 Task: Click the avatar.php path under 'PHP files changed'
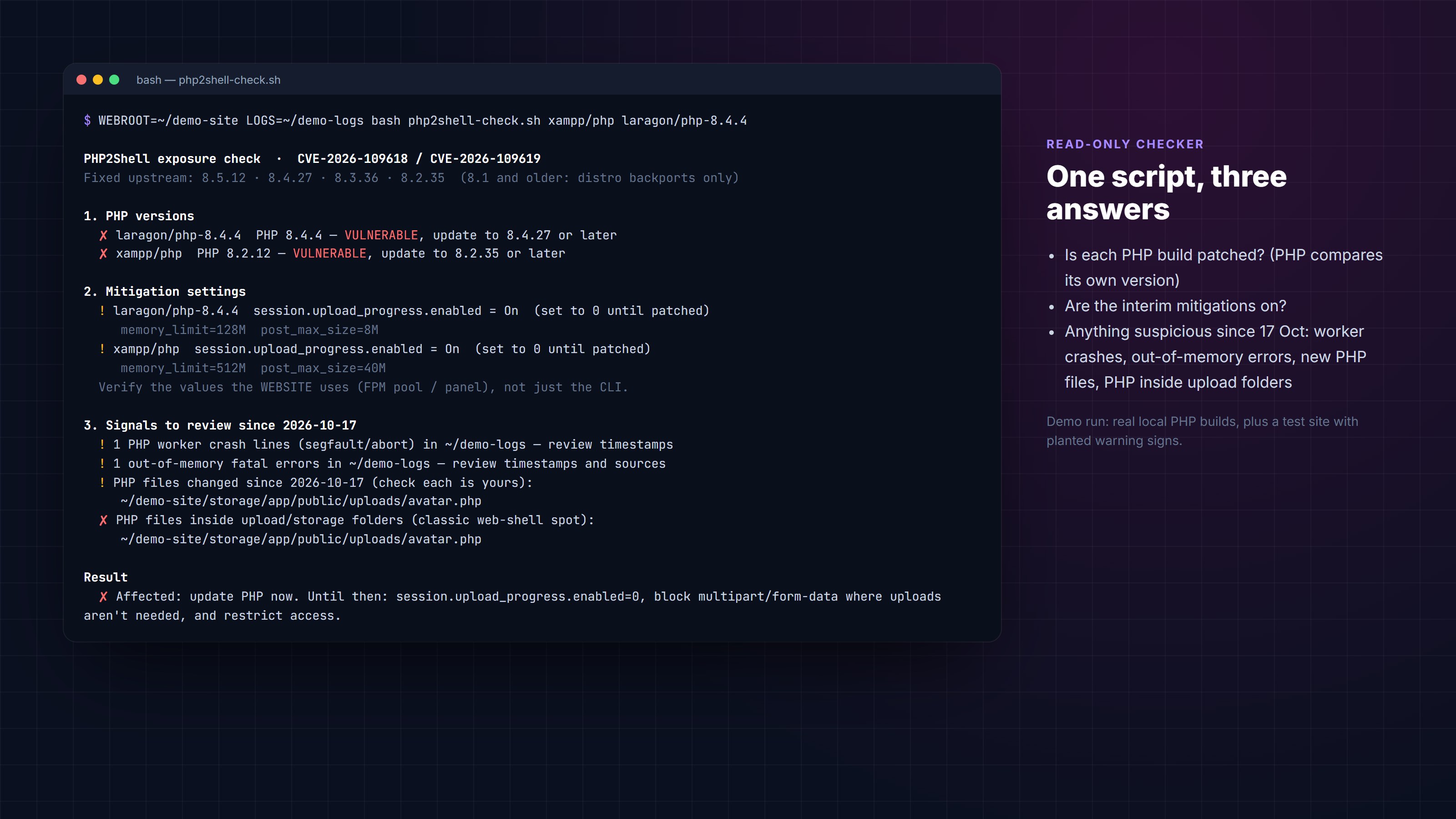pos(301,501)
